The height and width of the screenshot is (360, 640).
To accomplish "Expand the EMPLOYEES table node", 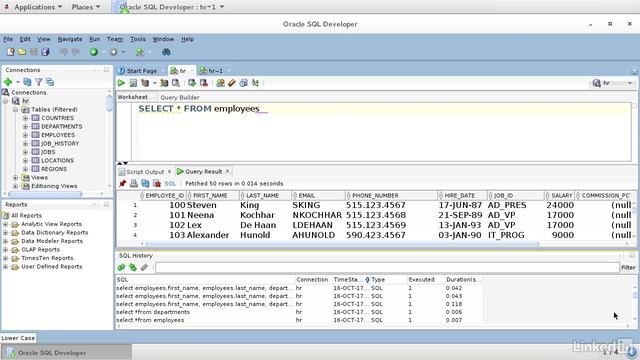I will tap(25, 135).
